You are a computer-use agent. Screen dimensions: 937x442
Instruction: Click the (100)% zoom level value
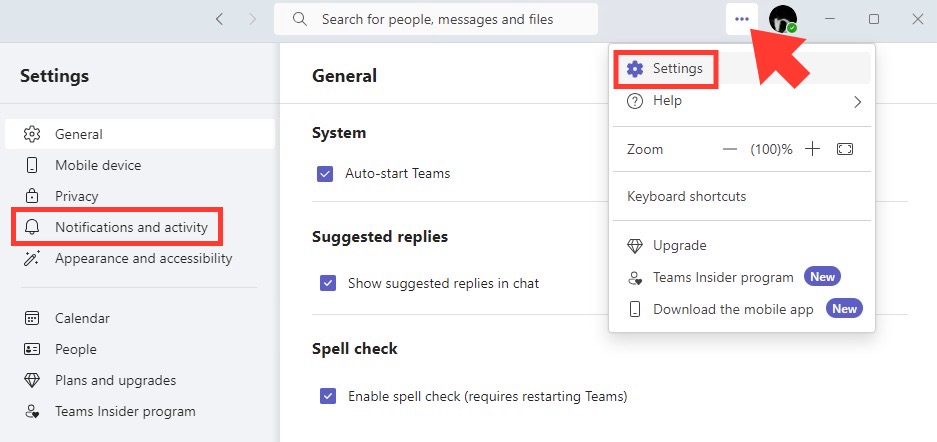(771, 149)
